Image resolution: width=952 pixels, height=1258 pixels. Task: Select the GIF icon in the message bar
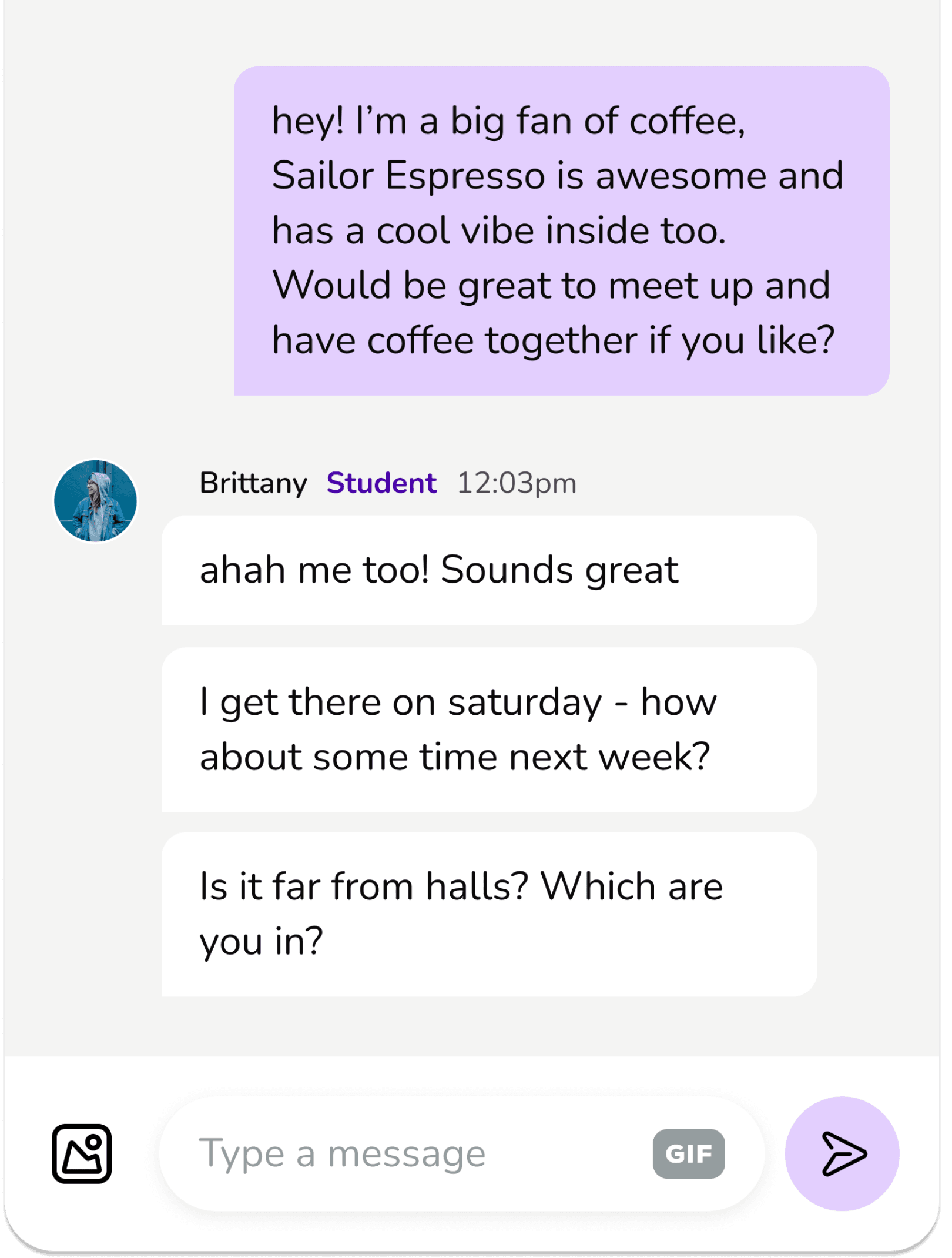pyautogui.click(x=689, y=1153)
